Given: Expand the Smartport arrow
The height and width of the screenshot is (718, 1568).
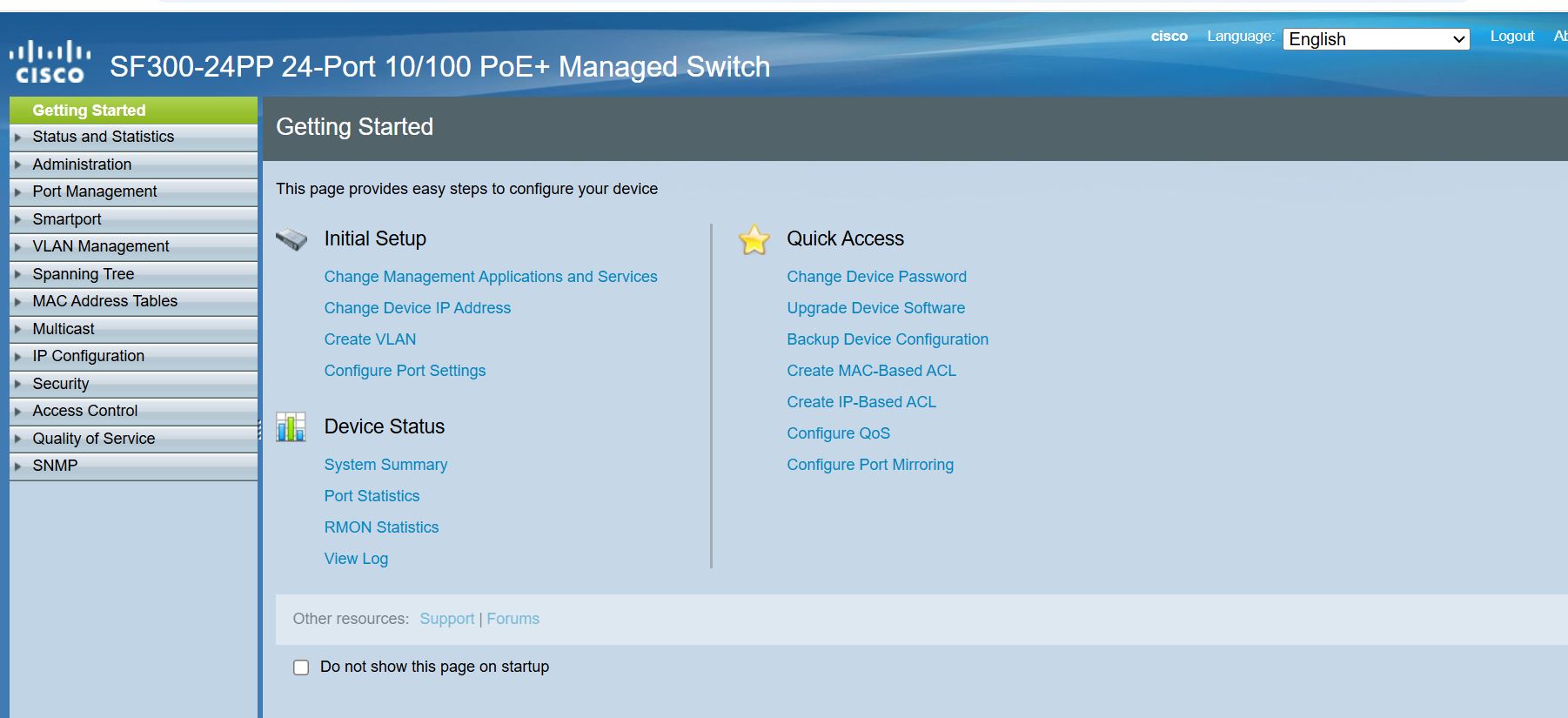Looking at the screenshot, I should pyautogui.click(x=17, y=219).
